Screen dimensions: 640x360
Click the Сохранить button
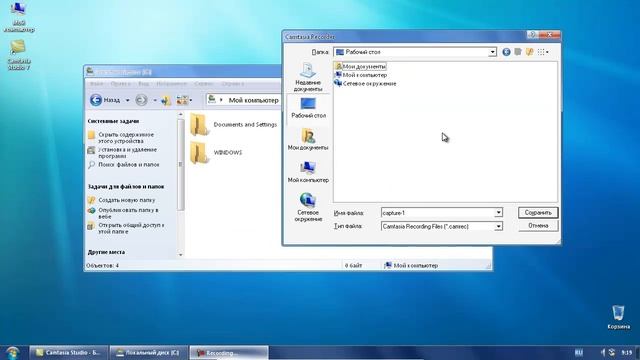click(x=538, y=213)
